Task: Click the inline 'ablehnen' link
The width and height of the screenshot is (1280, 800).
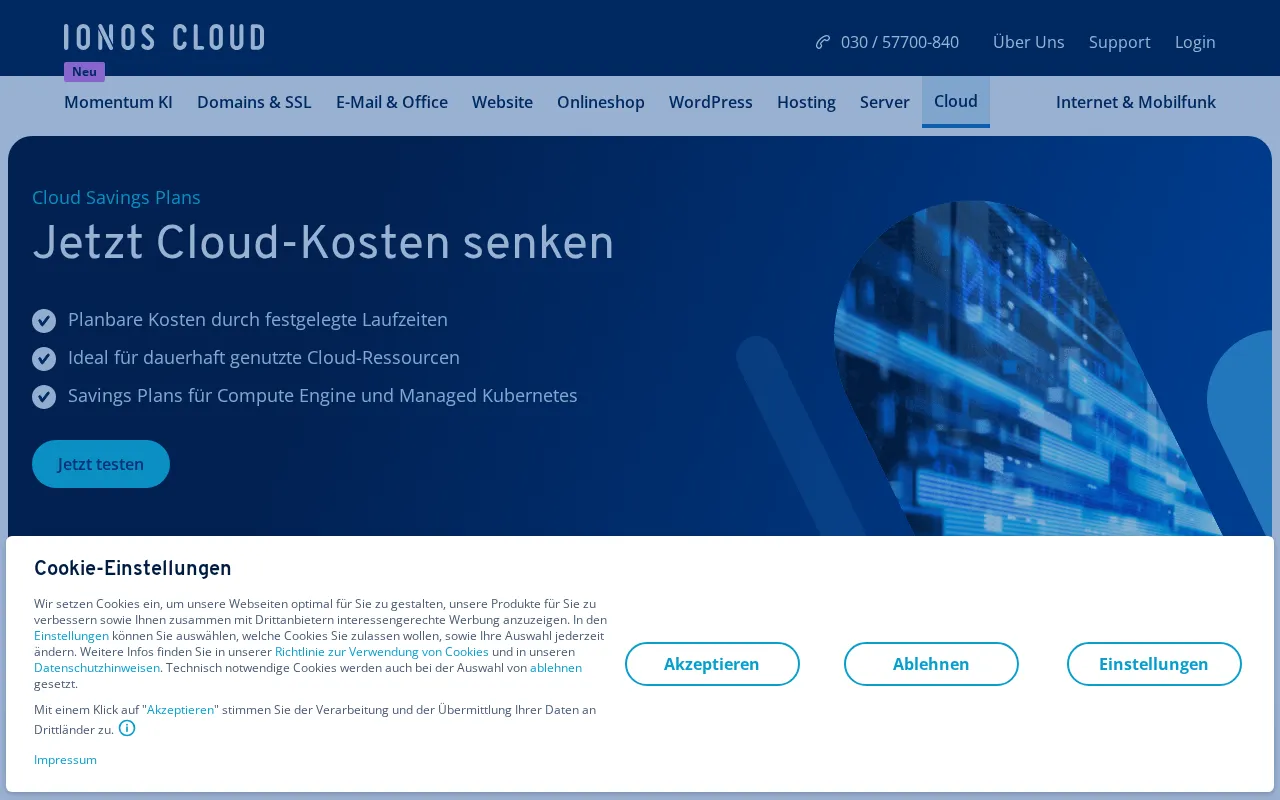Action: 556,668
